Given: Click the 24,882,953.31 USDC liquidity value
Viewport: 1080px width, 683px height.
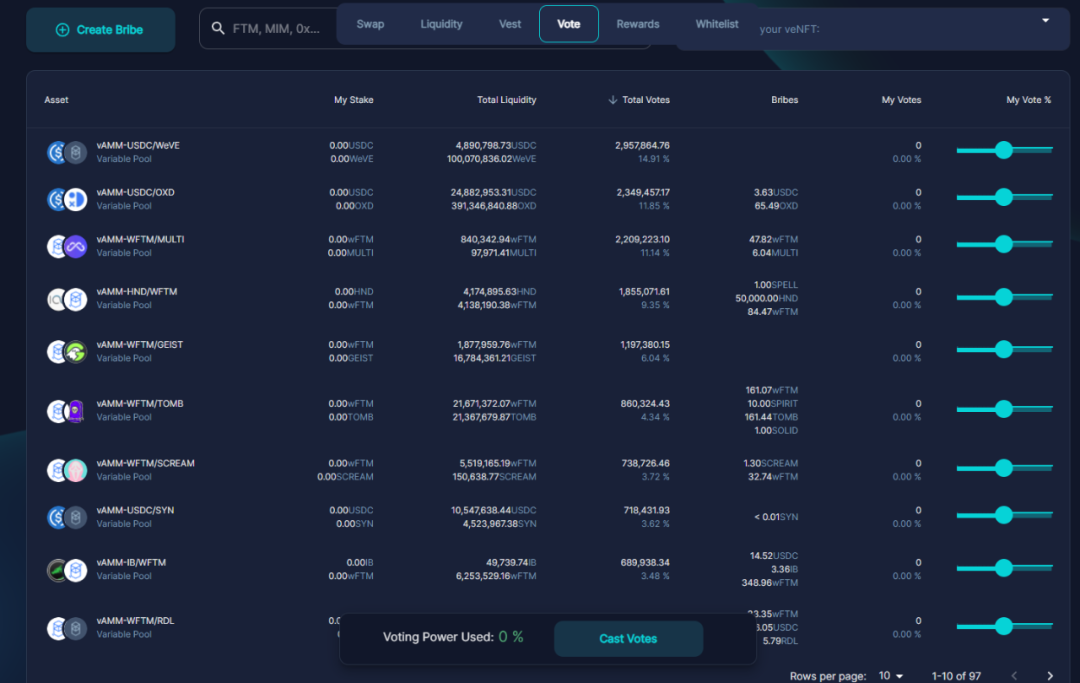Looking at the screenshot, I should 493,192.
